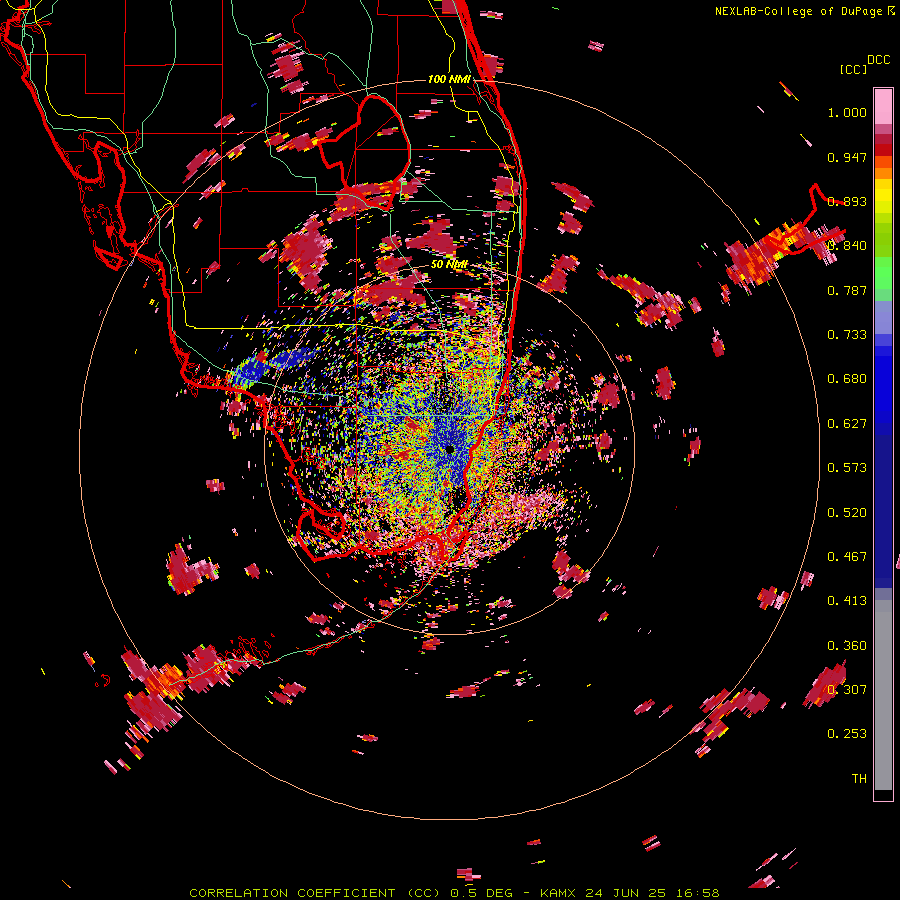The width and height of the screenshot is (900, 900).
Task: Select the 0.467 scale value
Action: pyautogui.click(x=847, y=557)
